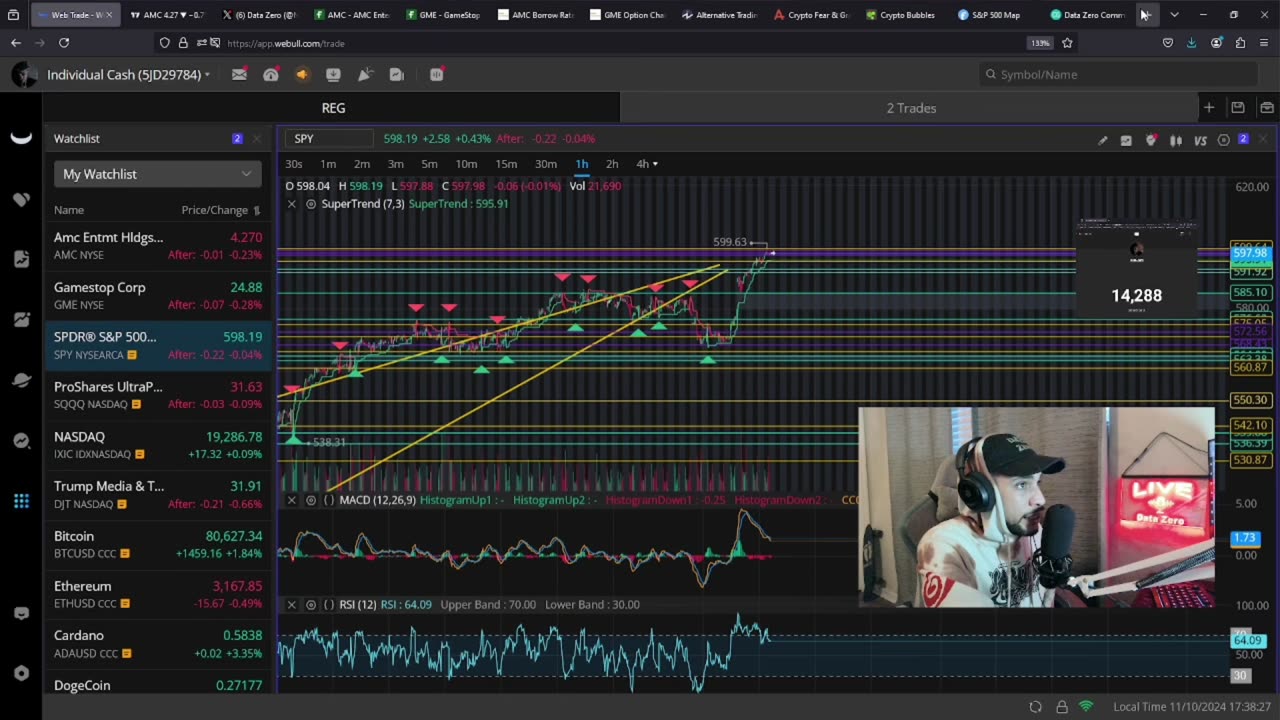Click the download inbox icon in account toolbar
Image resolution: width=1280 pixels, height=720 pixels.
333,75
